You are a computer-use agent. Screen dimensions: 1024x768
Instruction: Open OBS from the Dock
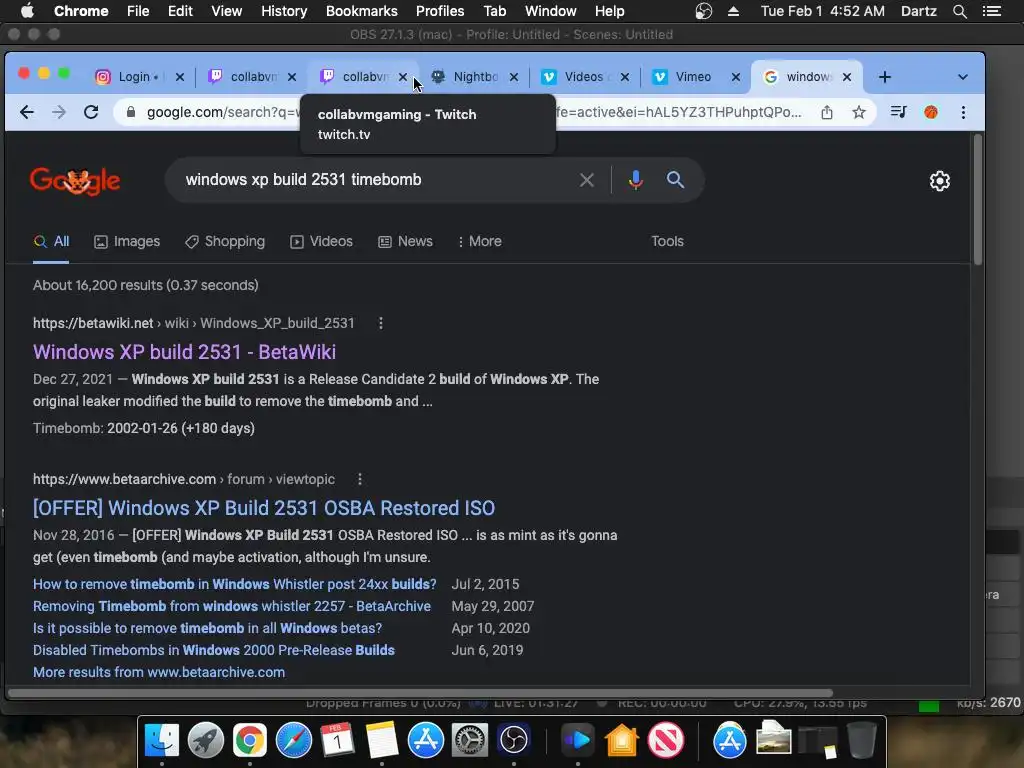[x=513, y=741]
